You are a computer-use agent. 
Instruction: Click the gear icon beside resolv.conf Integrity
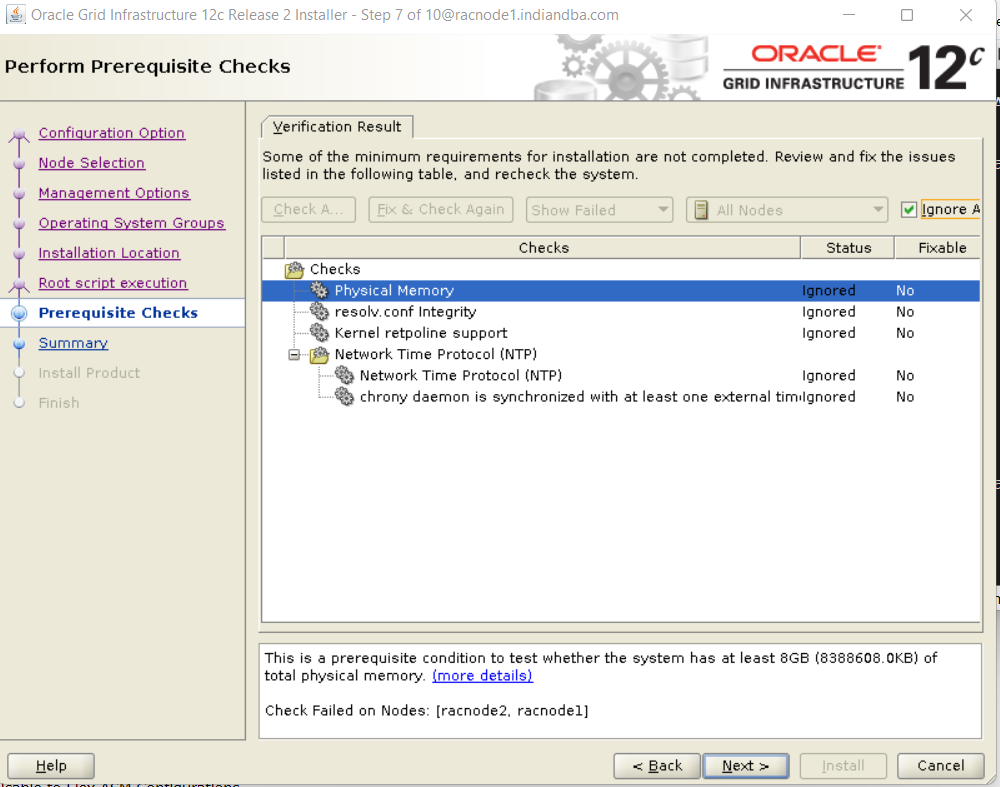coord(320,312)
